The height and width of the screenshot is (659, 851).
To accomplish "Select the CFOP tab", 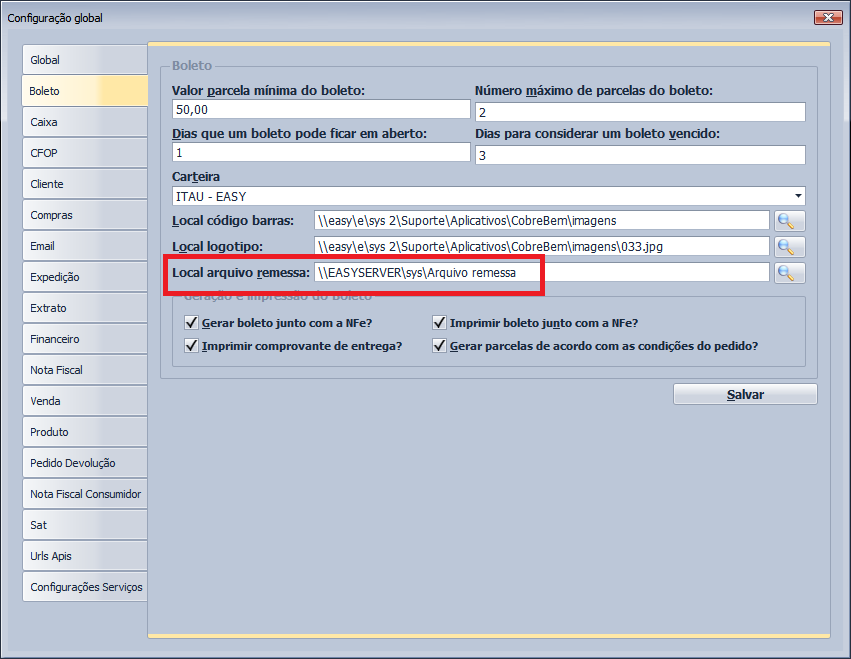I will 84,153.
